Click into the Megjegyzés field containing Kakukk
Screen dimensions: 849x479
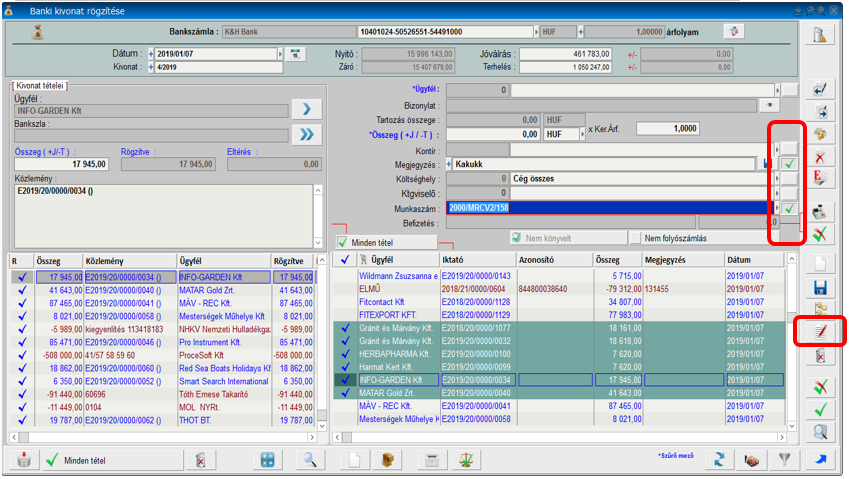600,163
